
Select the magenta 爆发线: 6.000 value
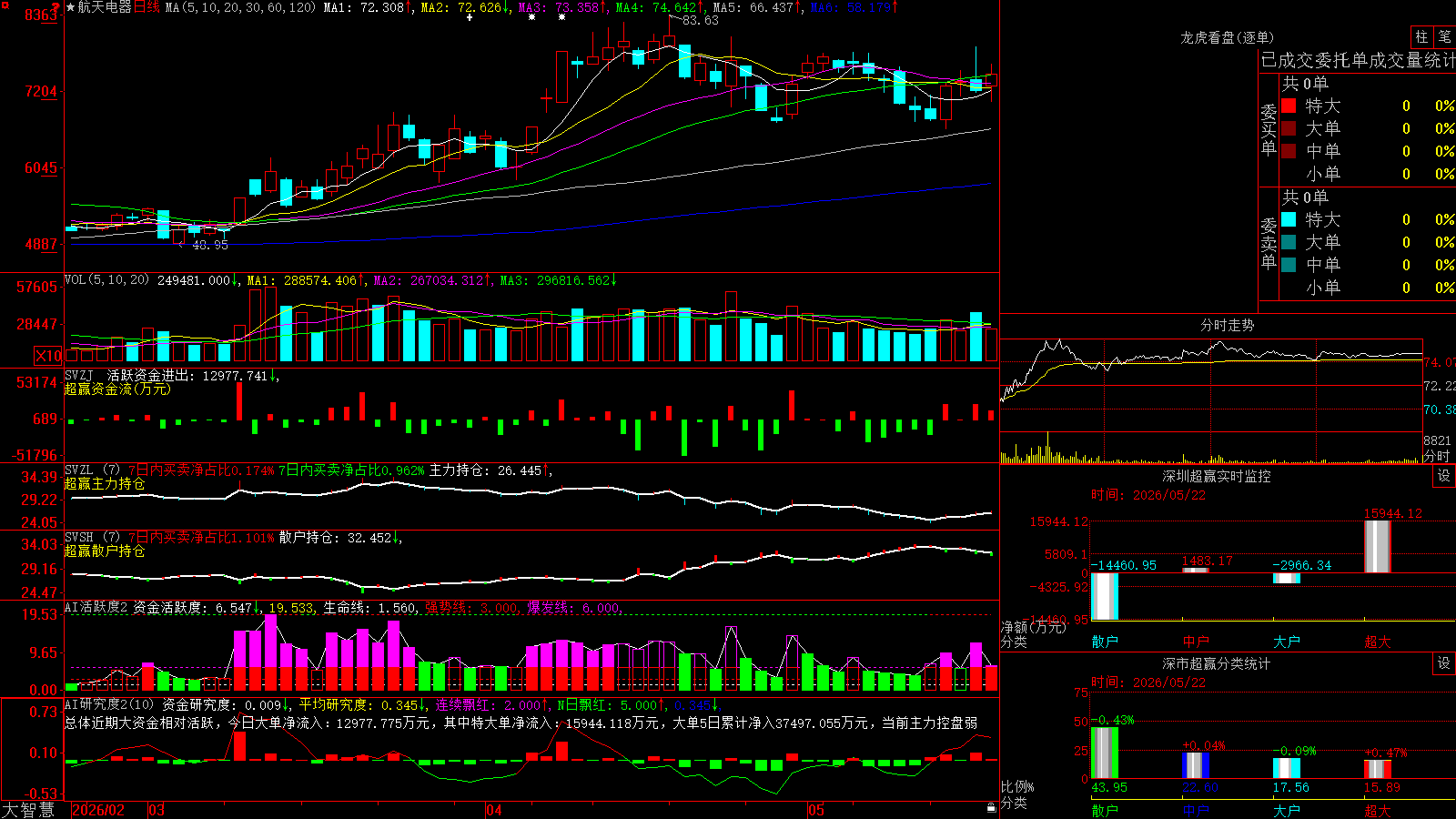pos(573,608)
